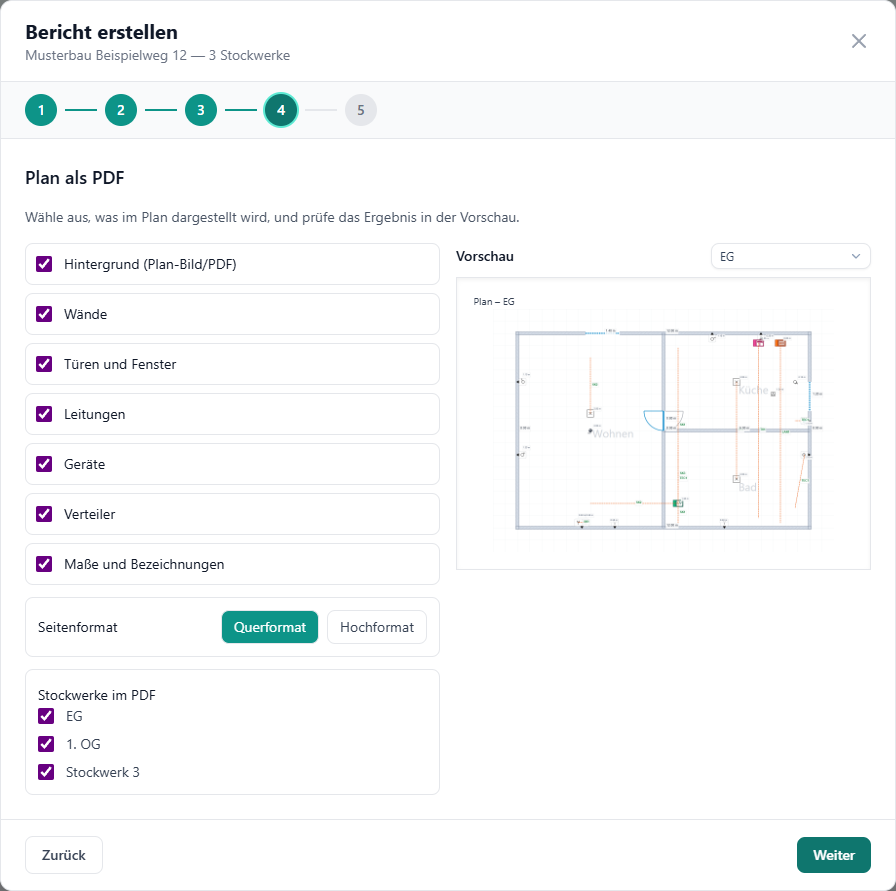Toggle the Leitungen checkbox

[44, 414]
